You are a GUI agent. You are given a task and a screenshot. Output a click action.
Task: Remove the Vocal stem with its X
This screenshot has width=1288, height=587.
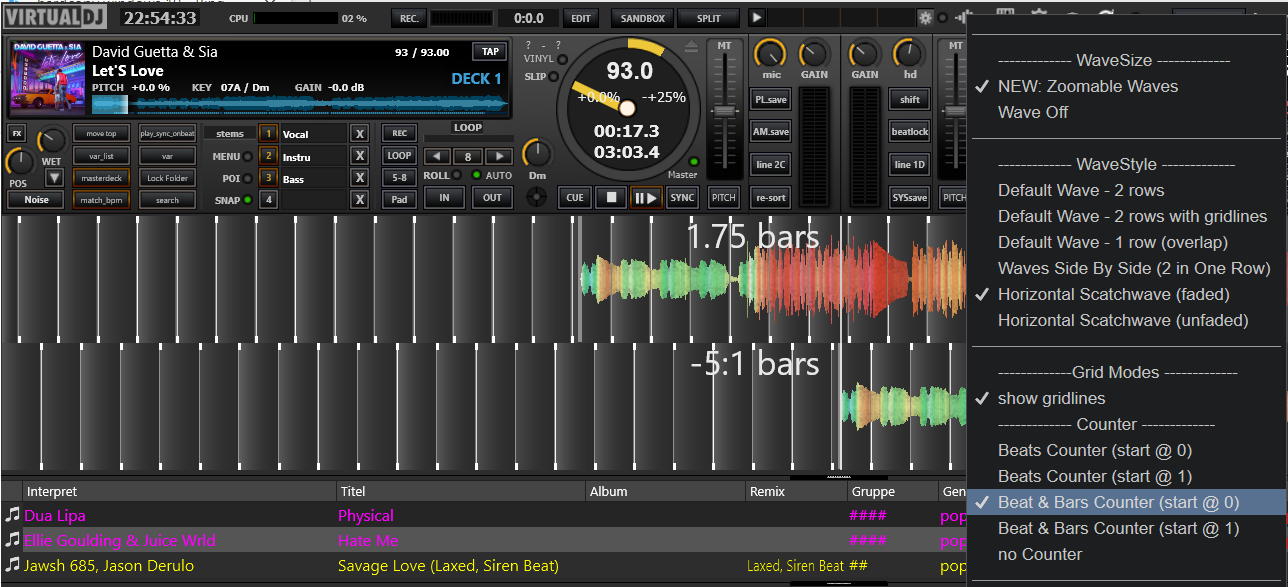360,134
